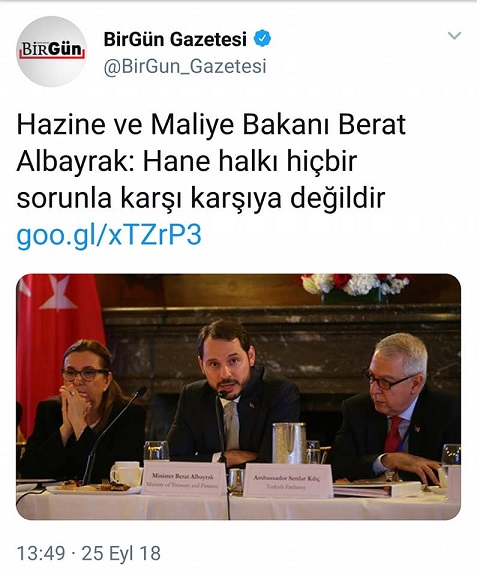Click the blue verified badge
This screenshot has height=576, width=477.
coord(263,39)
